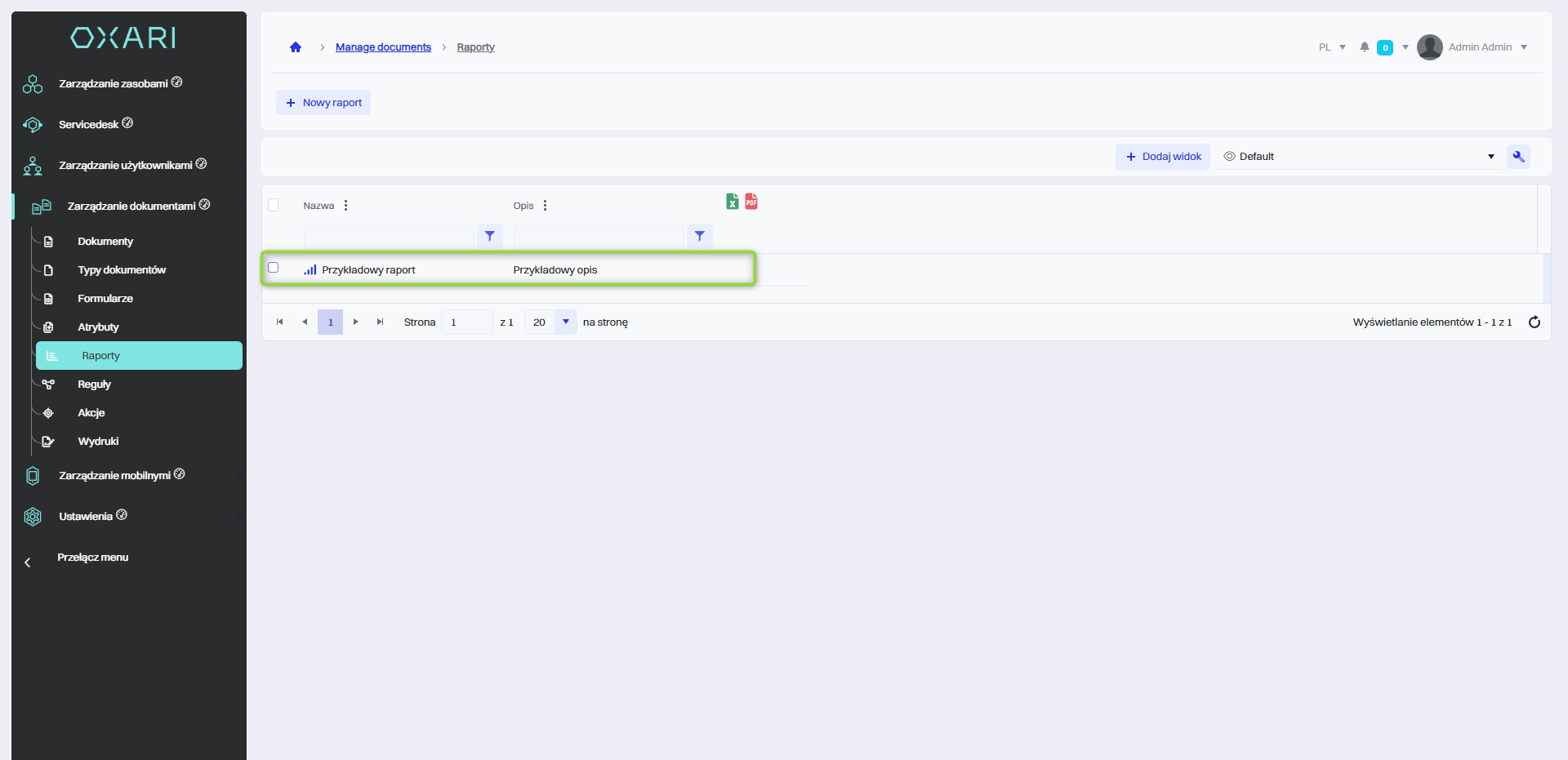Tick the Przykładowy raport row checkbox
Viewport: 1568px width, 760px height.
[274, 268]
